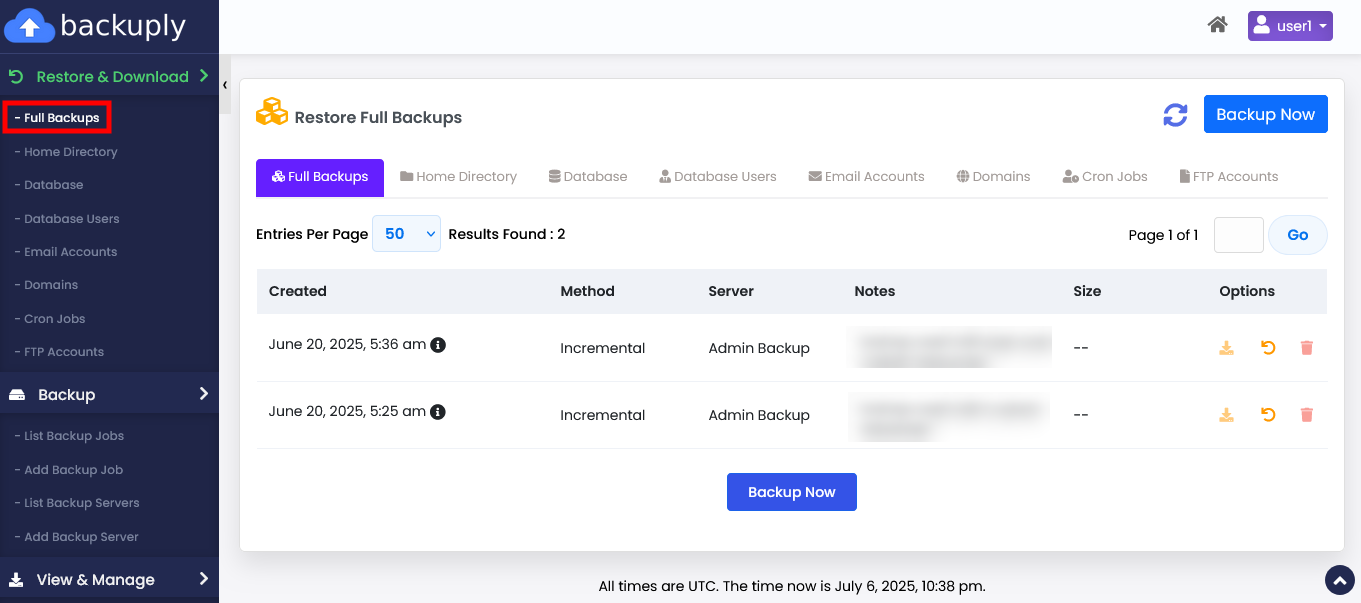Open Add Backup Job in sidebar
This screenshot has height=603, width=1361.
[73, 470]
